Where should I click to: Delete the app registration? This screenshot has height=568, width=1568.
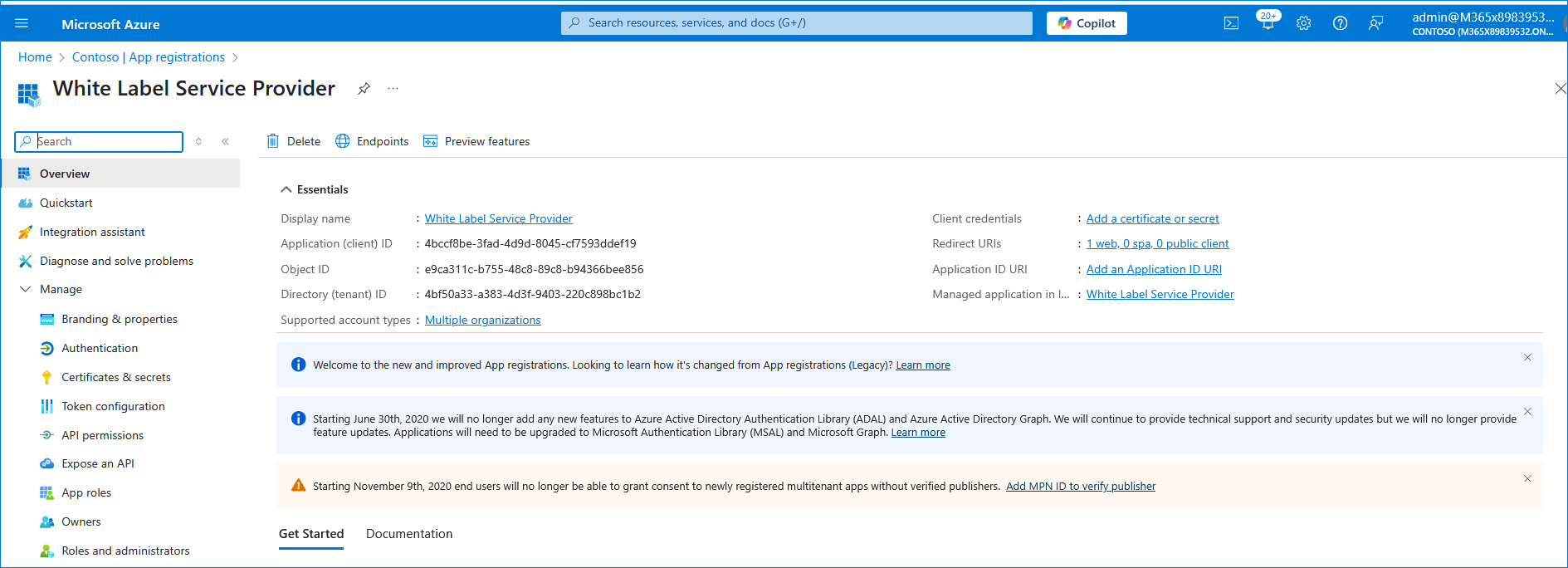click(x=294, y=141)
